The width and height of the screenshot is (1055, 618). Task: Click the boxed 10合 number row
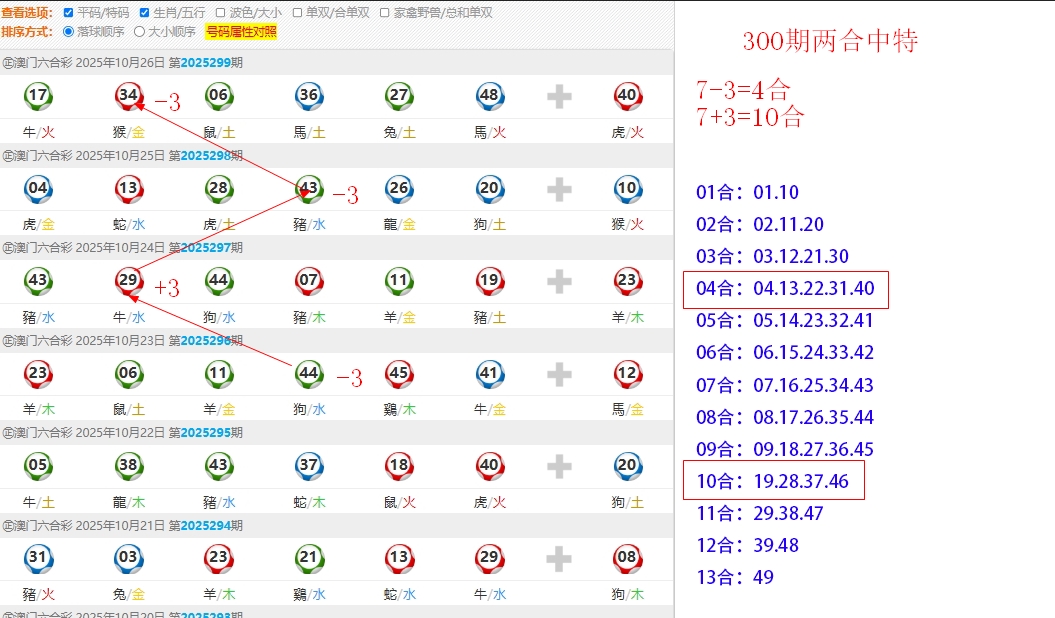[x=773, y=481]
